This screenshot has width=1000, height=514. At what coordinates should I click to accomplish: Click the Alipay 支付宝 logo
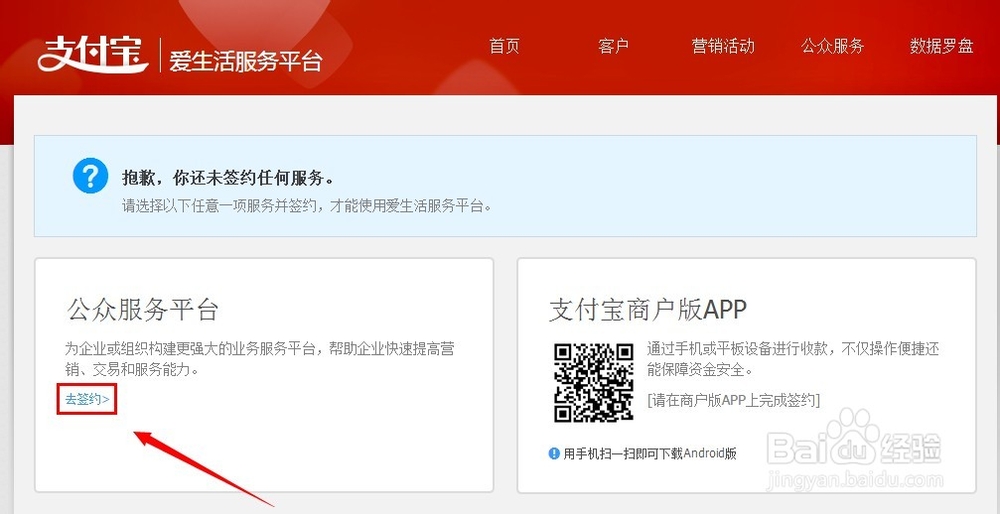pyautogui.click(x=93, y=55)
